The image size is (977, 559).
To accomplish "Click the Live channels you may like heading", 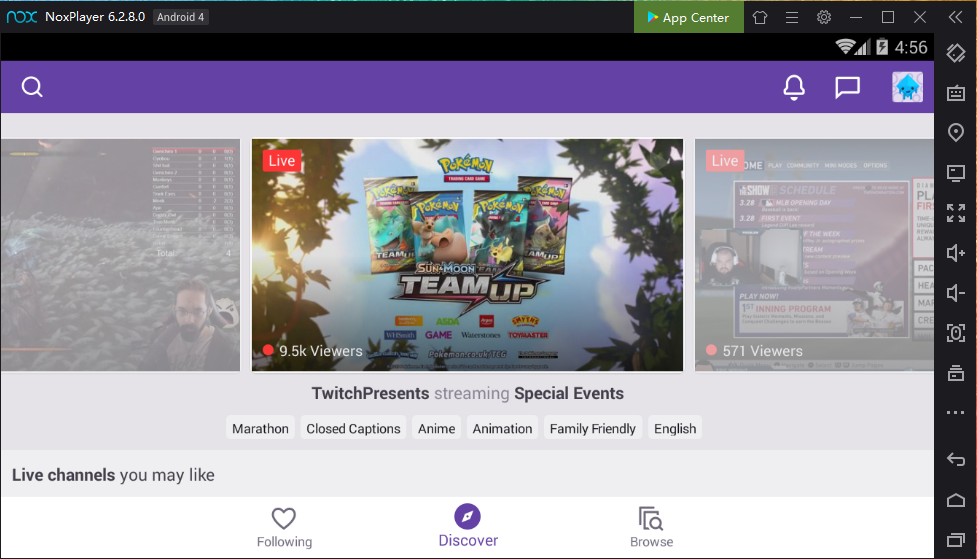I will (113, 475).
